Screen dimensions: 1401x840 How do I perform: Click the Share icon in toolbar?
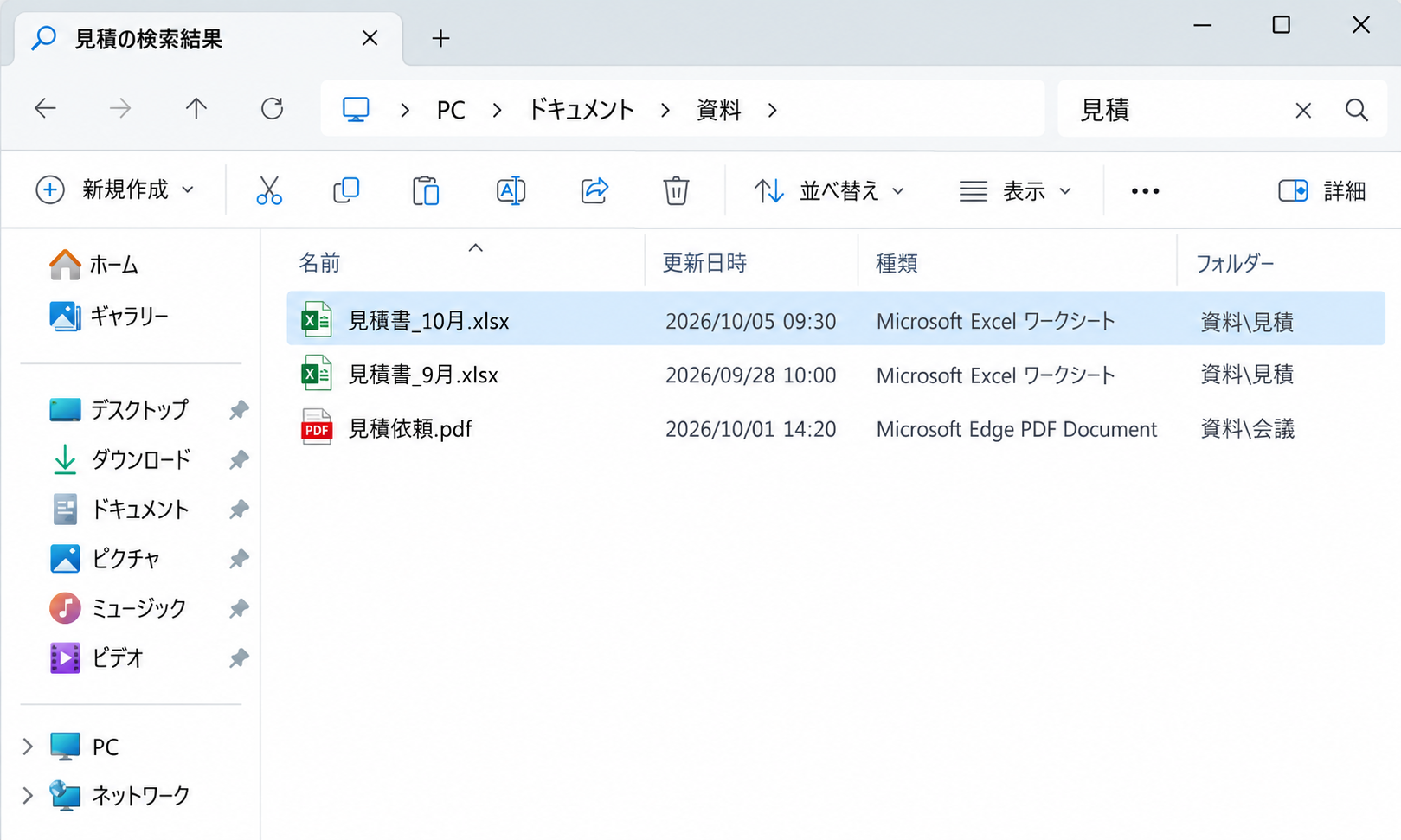pos(594,190)
